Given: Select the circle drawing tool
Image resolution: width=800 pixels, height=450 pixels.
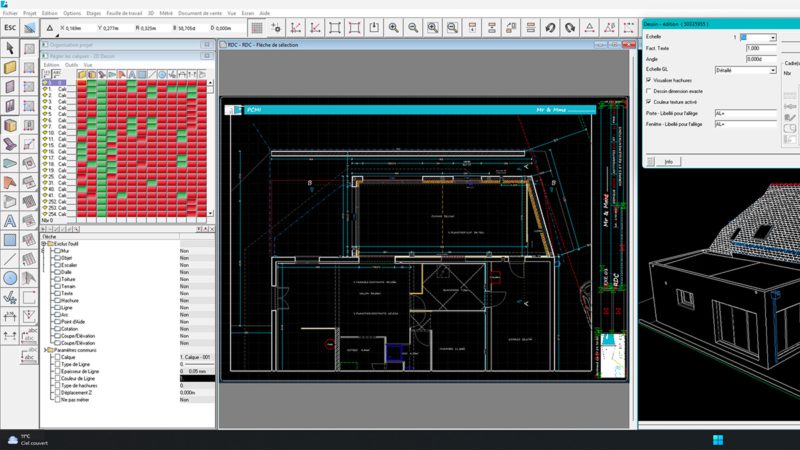Looking at the screenshot, I should (10, 278).
